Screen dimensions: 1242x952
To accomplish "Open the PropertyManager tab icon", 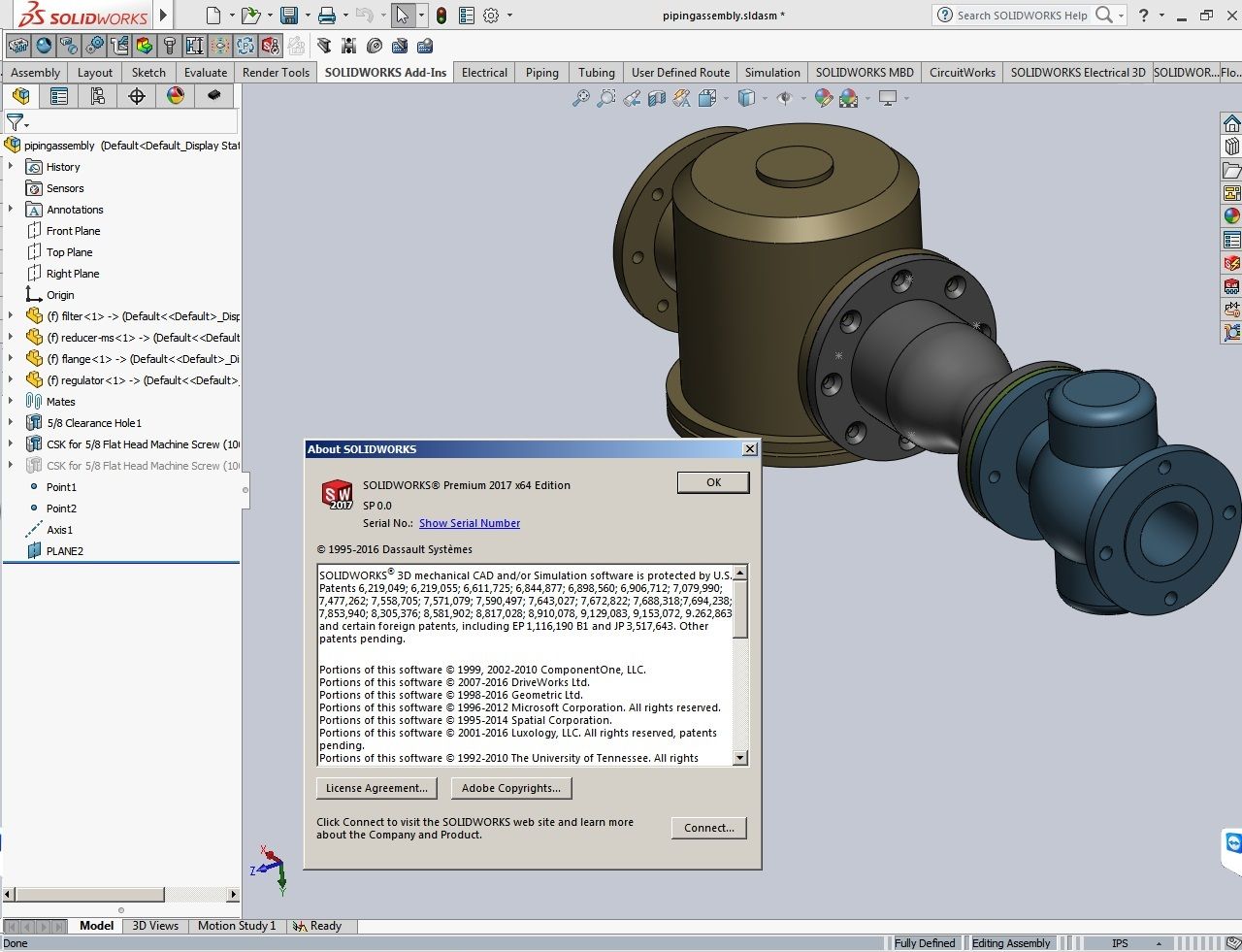I will point(59,96).
